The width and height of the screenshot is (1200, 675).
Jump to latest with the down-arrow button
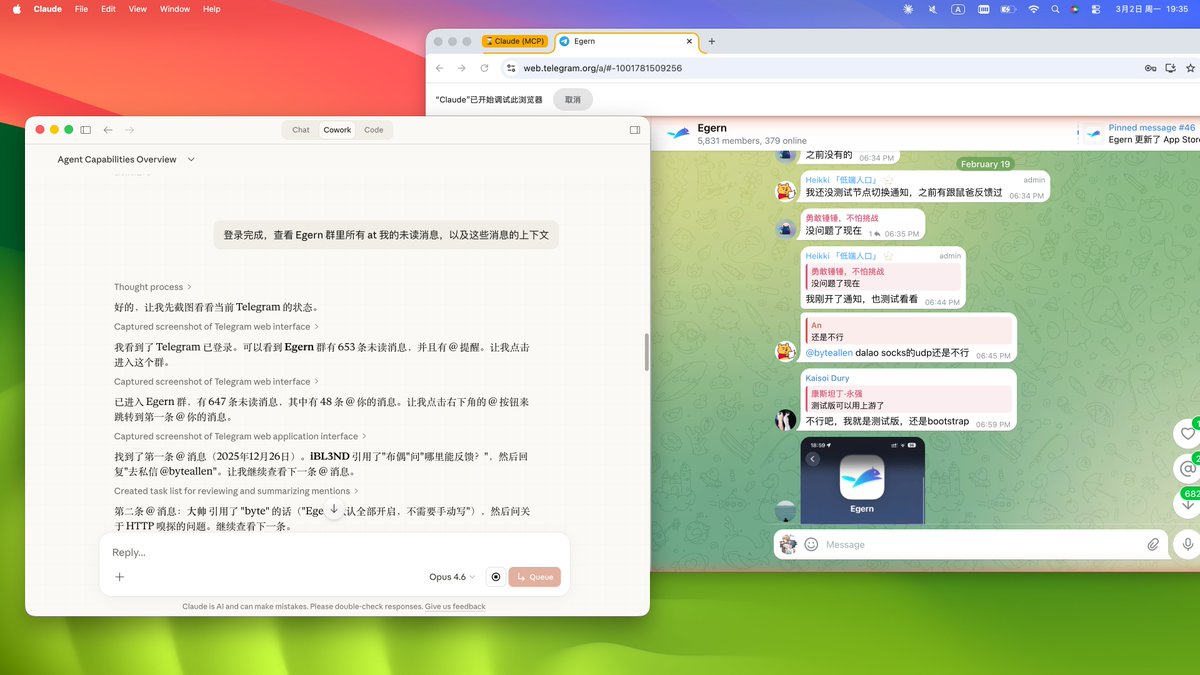click(x=334, y=509)
